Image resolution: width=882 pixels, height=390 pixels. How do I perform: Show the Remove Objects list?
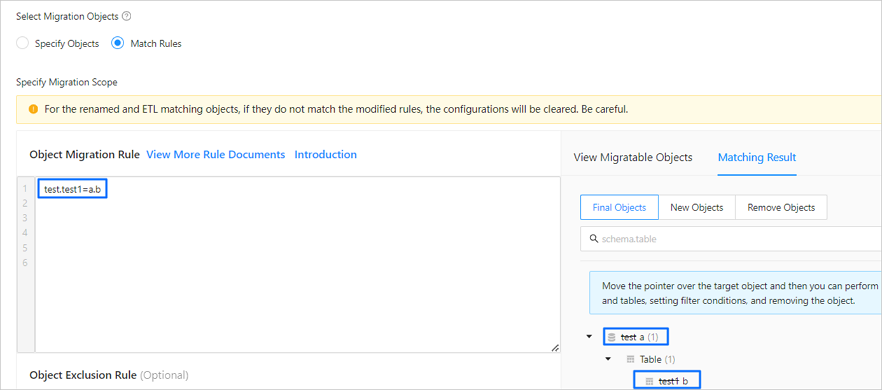tap(781, 207)
